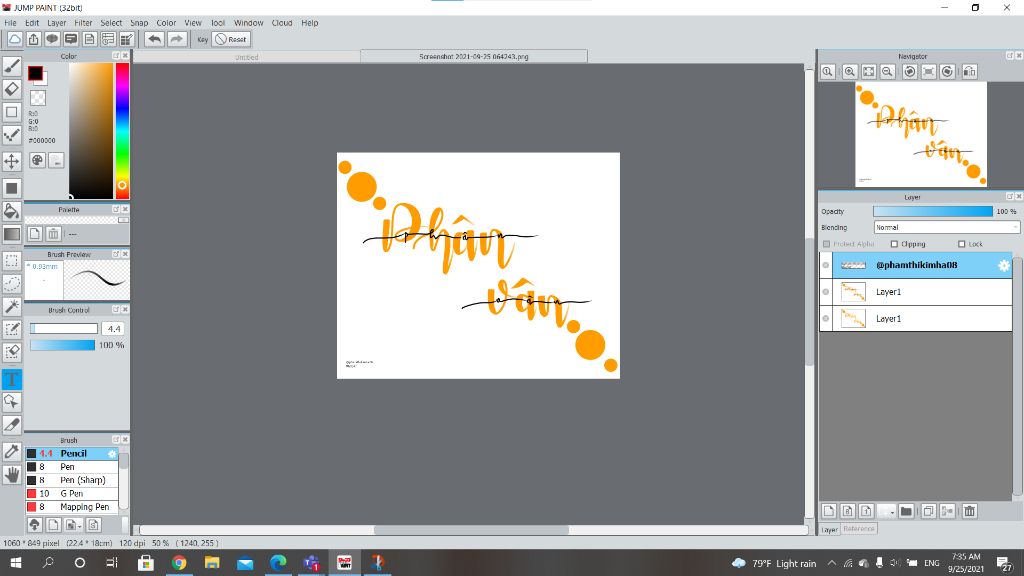Select the Text tool
Image resolution: width=1024 pixels, height=576 pixels.
[12, 379]
